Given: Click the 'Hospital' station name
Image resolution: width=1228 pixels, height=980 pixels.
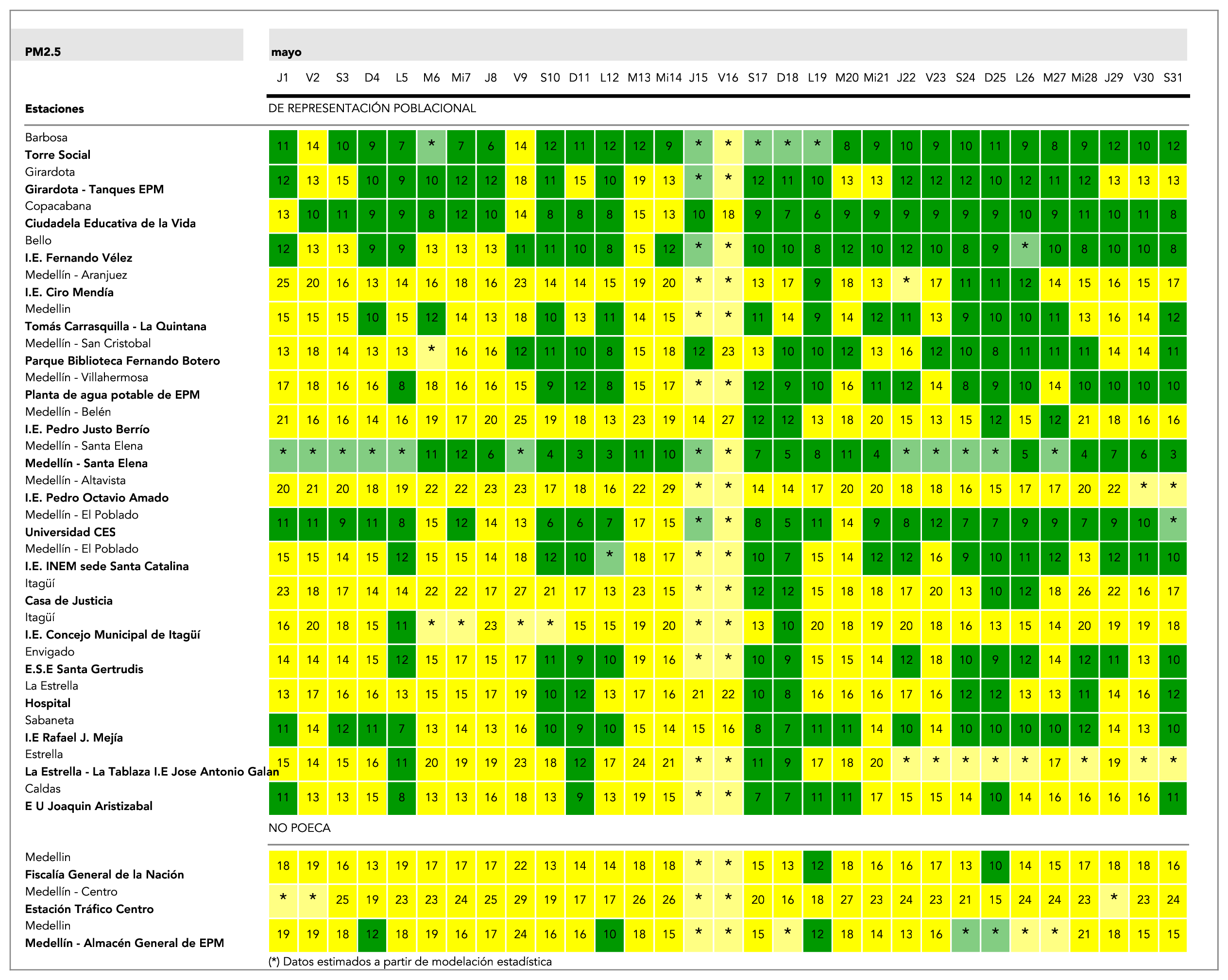Looking at the screenshot, I should (x=47, y=704).
